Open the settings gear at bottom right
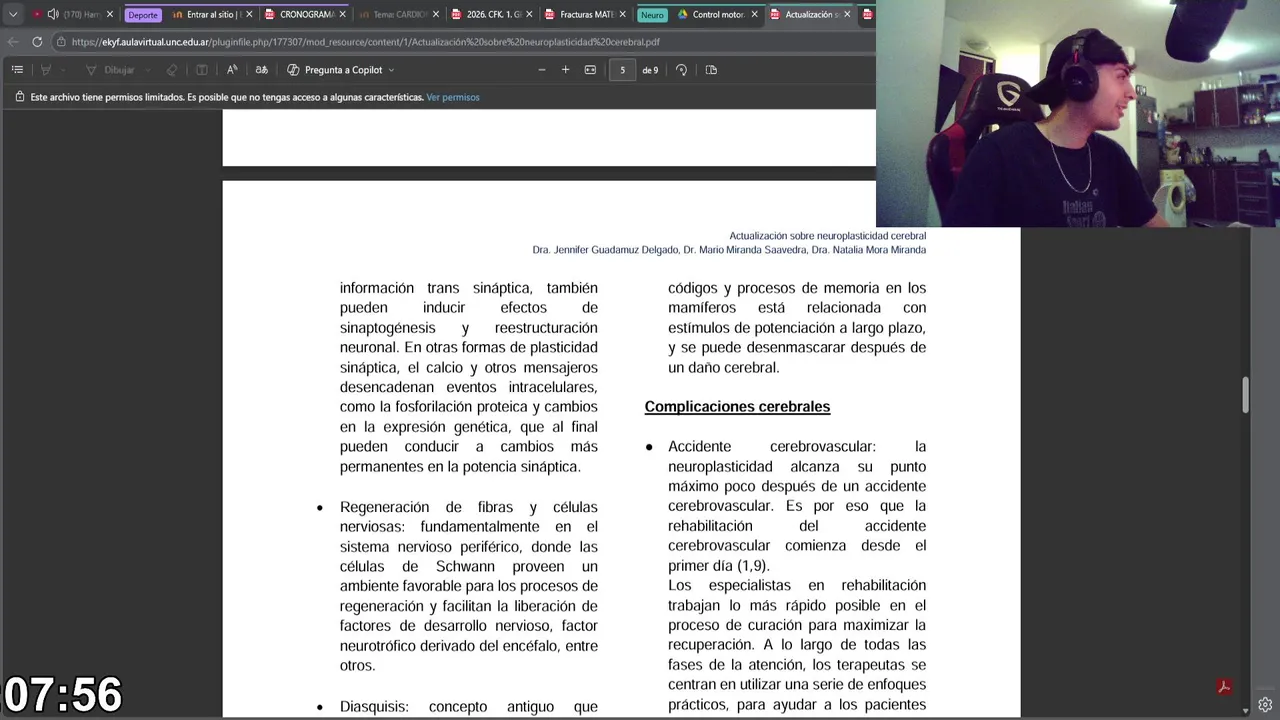This screenshot has width=1280, height=720. pyautogui.click(x=1265, y=704)
